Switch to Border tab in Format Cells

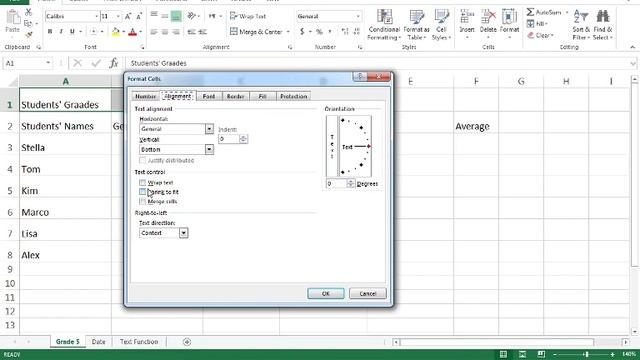[x=236, y=96]
